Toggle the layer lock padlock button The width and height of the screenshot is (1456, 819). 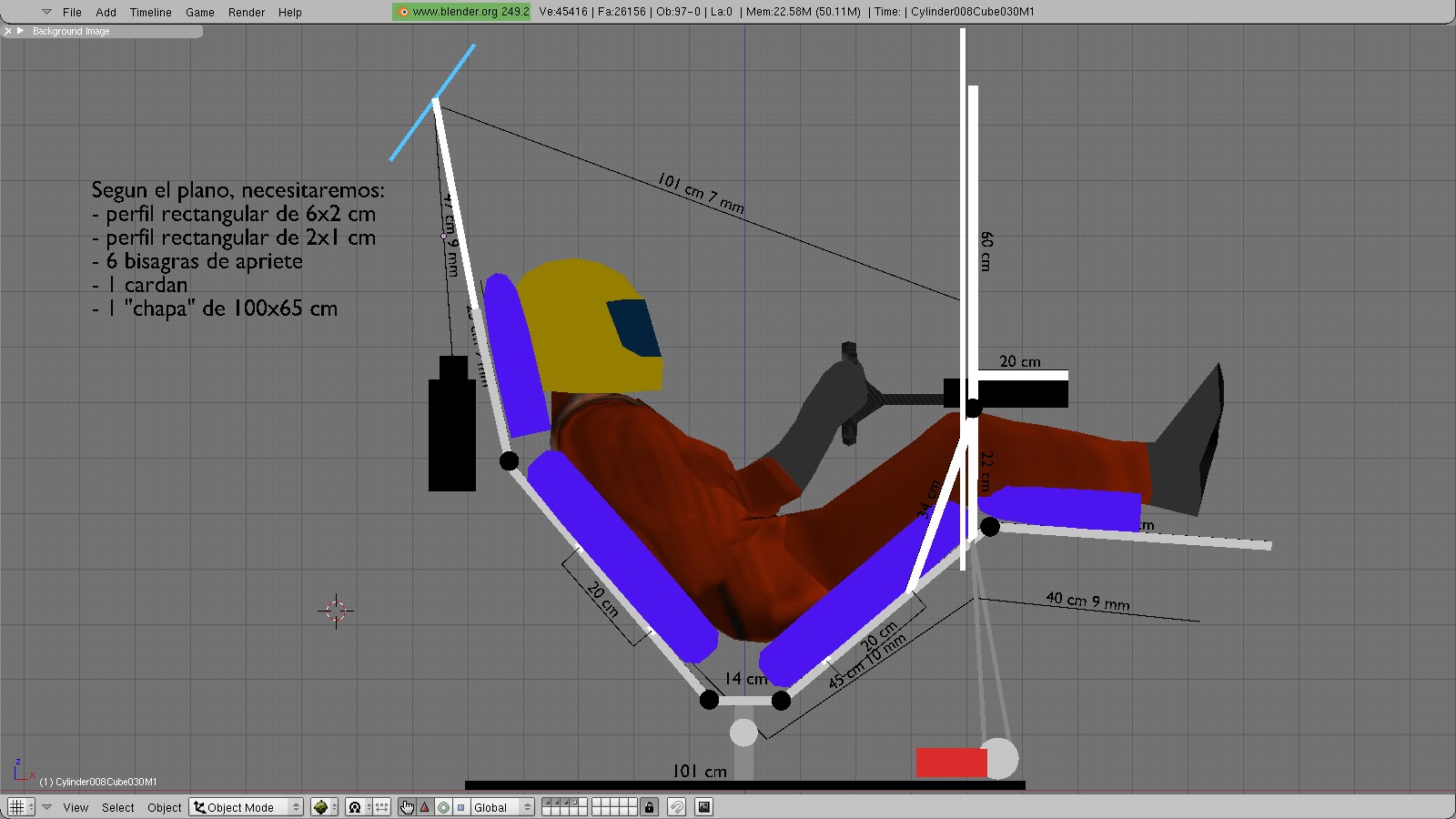point(649,807)
